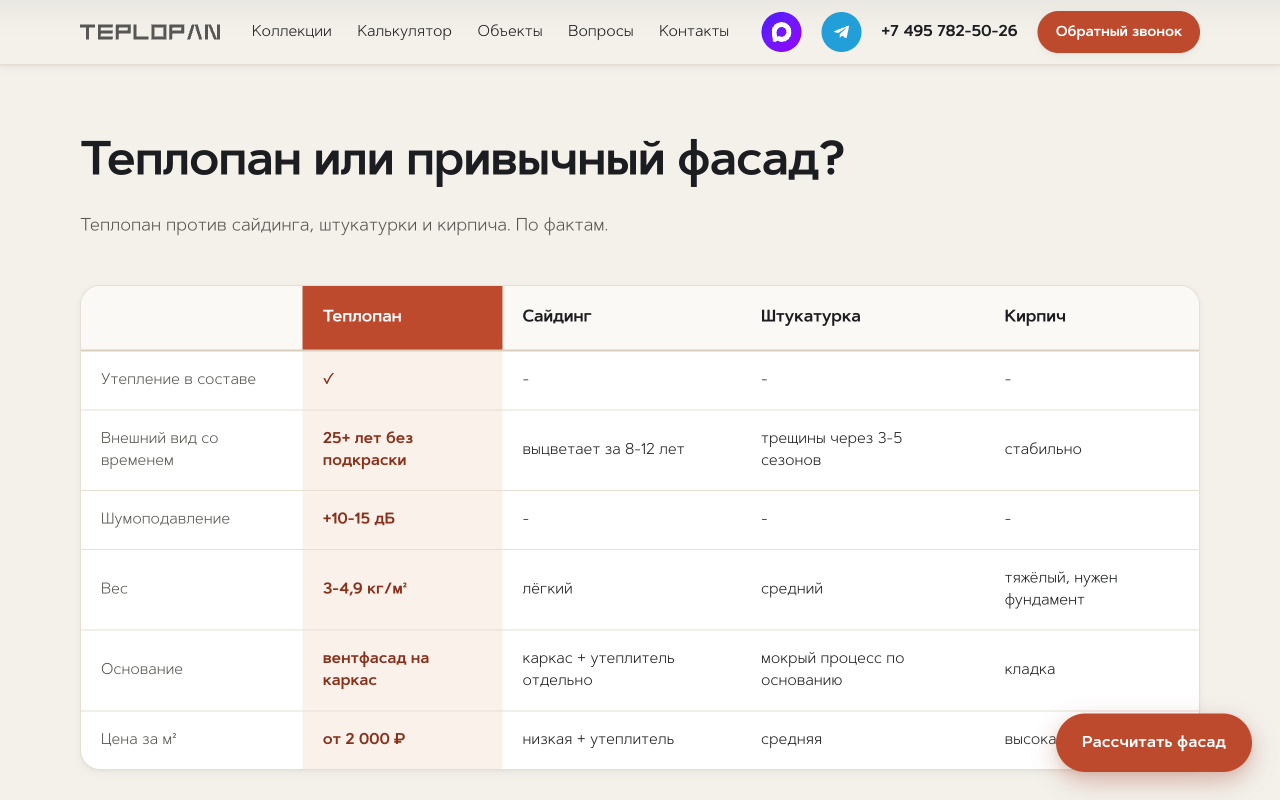This screenshot has height=800, width=1280.
Task: Click the Обратный звонок button
Action: pos(1118,32)
